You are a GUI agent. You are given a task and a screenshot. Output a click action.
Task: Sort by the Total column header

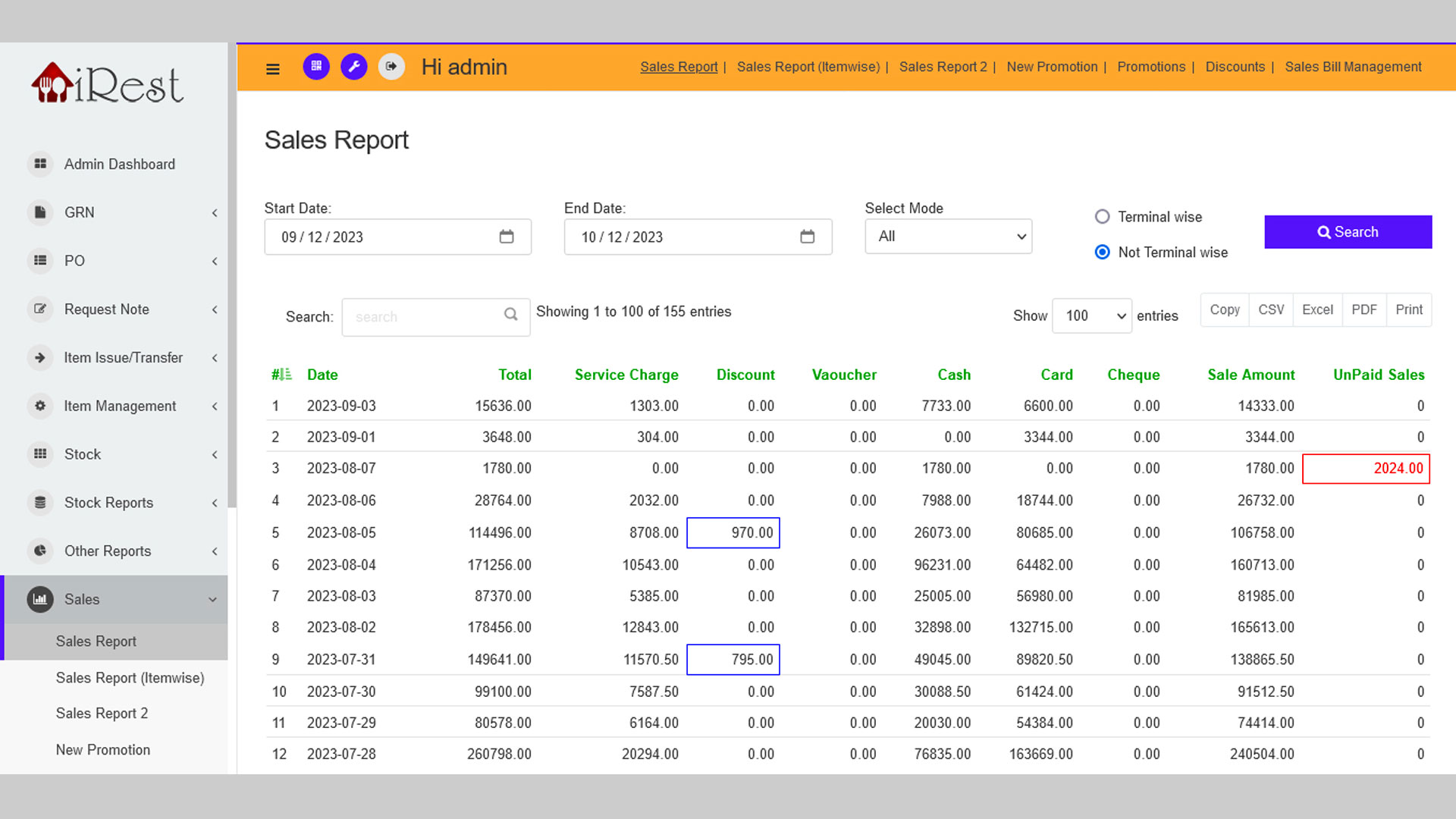515,375
